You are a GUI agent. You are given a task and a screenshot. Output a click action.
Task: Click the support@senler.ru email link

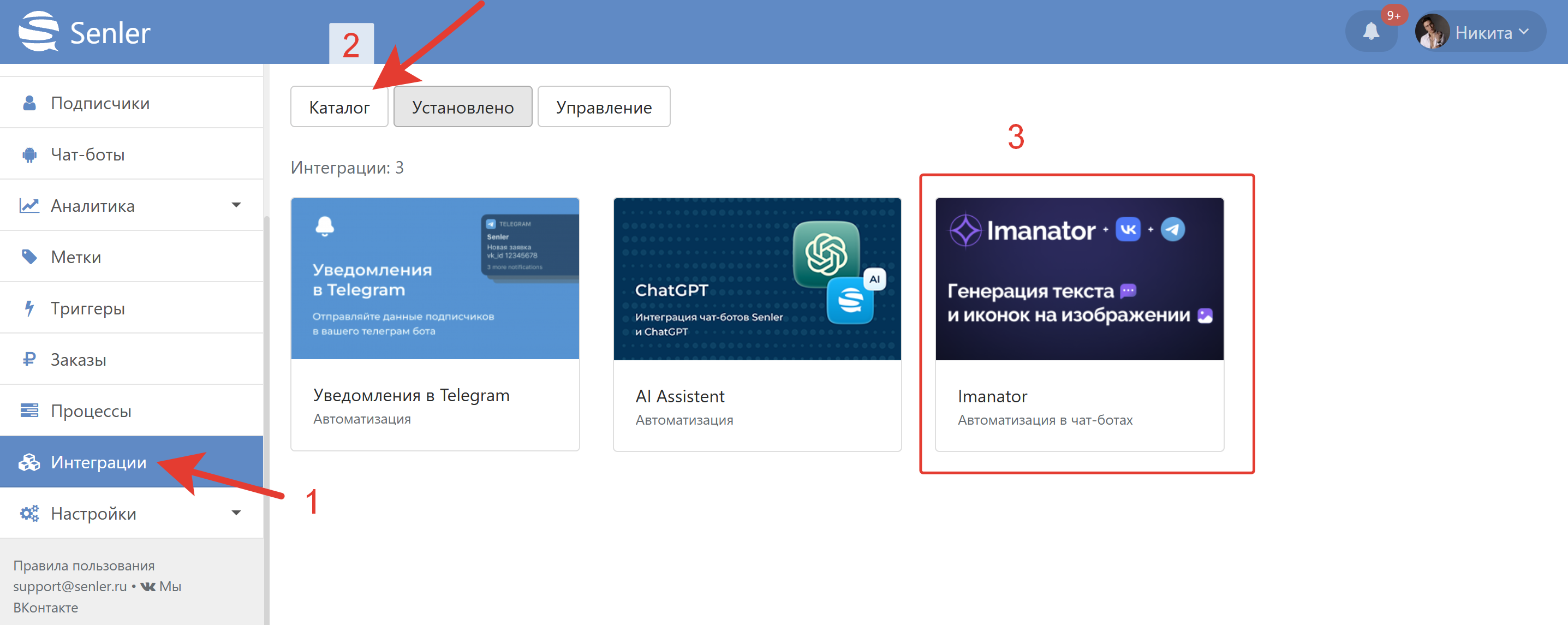[x=70, y=586]
